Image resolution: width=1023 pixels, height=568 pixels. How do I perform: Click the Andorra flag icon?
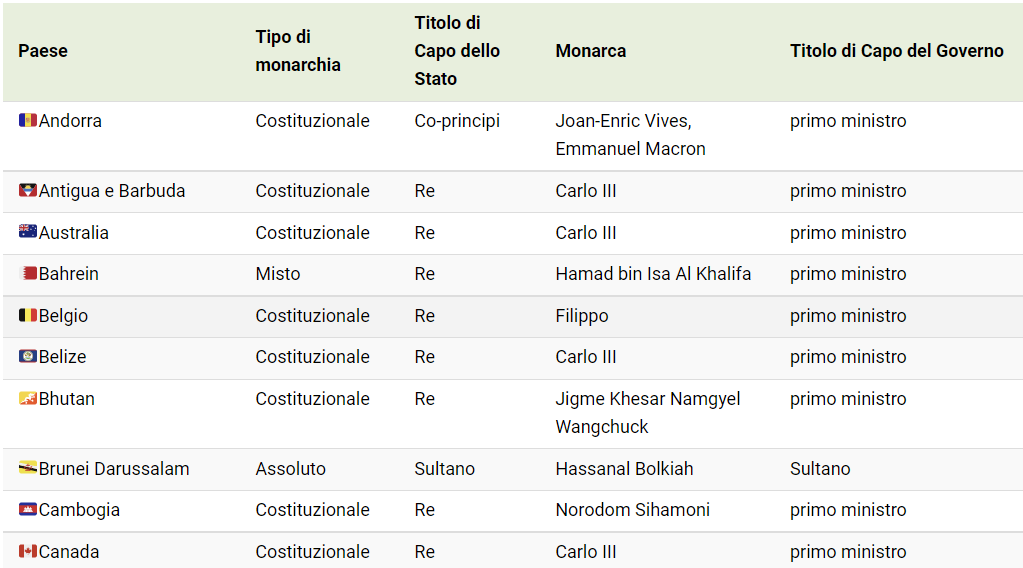(x=28, y=121)
